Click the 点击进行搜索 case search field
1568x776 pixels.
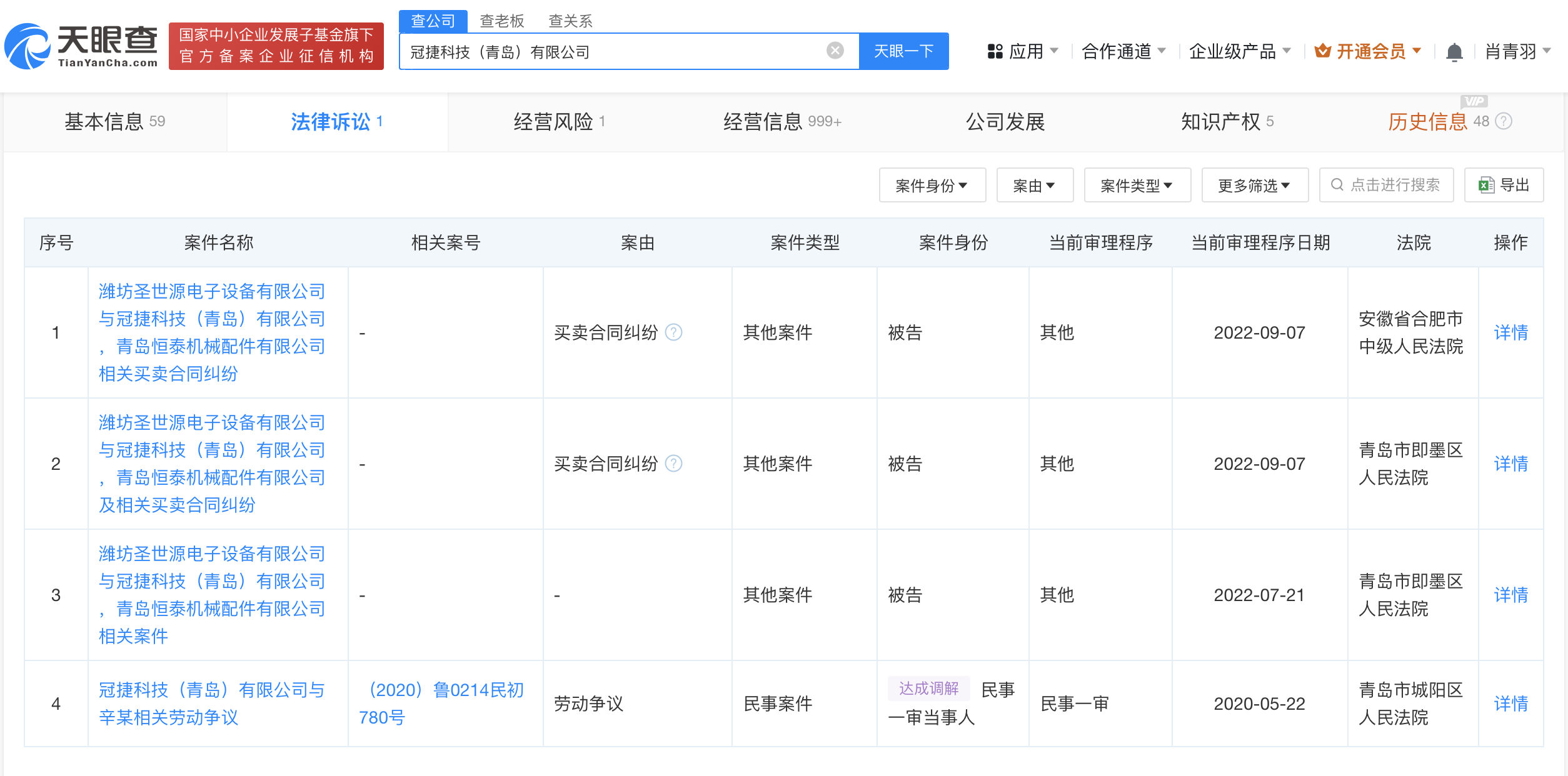click(1387, 185)
